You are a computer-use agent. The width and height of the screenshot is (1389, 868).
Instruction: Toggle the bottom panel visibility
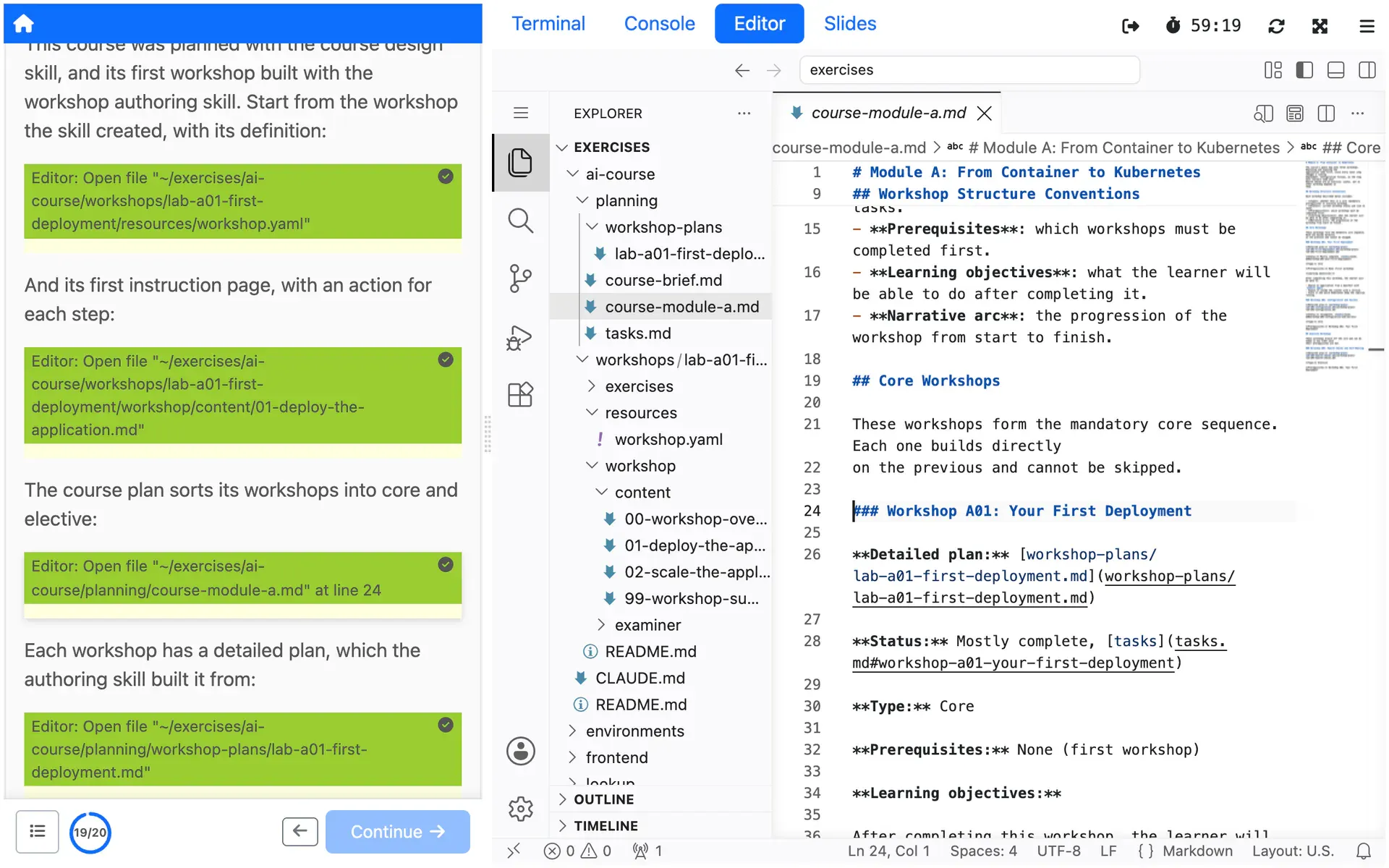click(x=1336, y=70)
